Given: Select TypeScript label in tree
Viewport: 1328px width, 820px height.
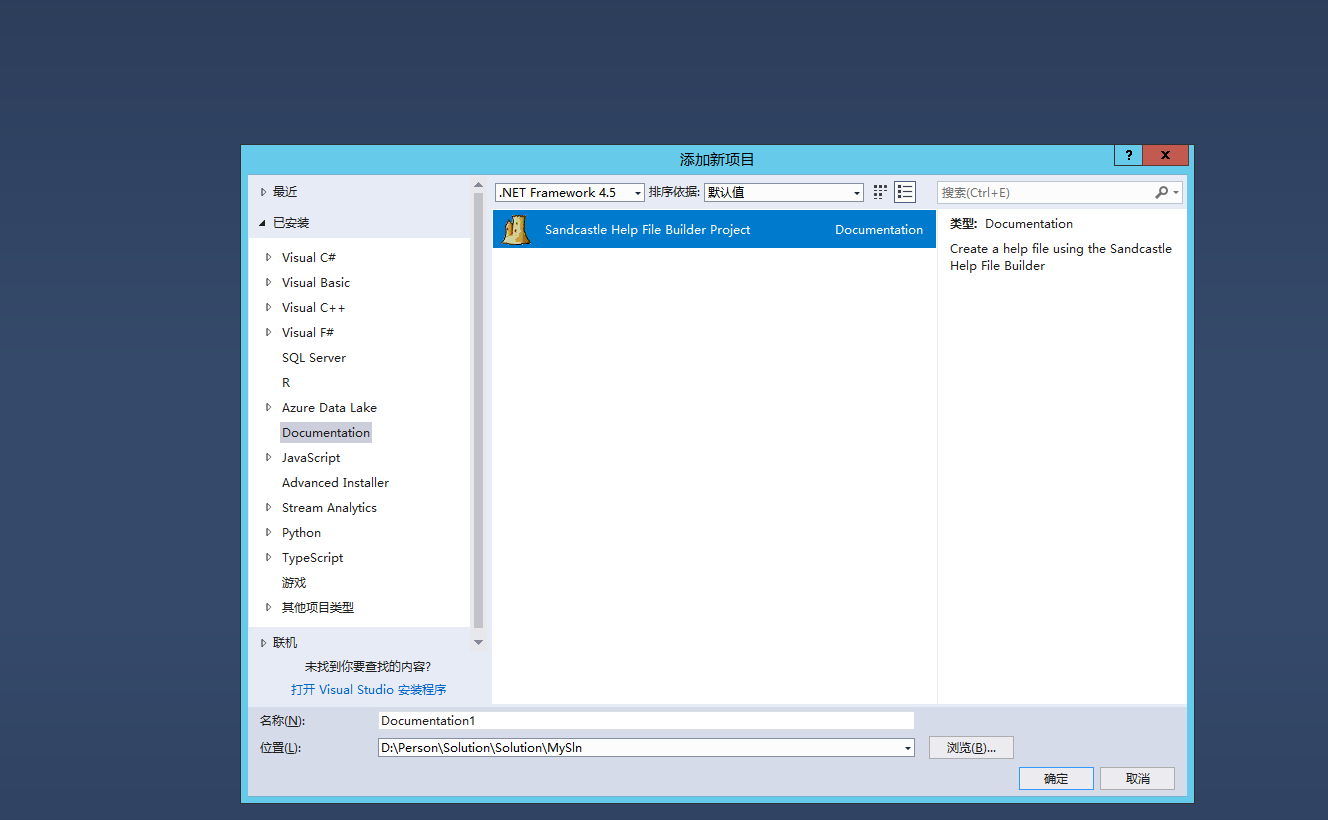Looking at the screenshot, I should [x=312, y=558].
